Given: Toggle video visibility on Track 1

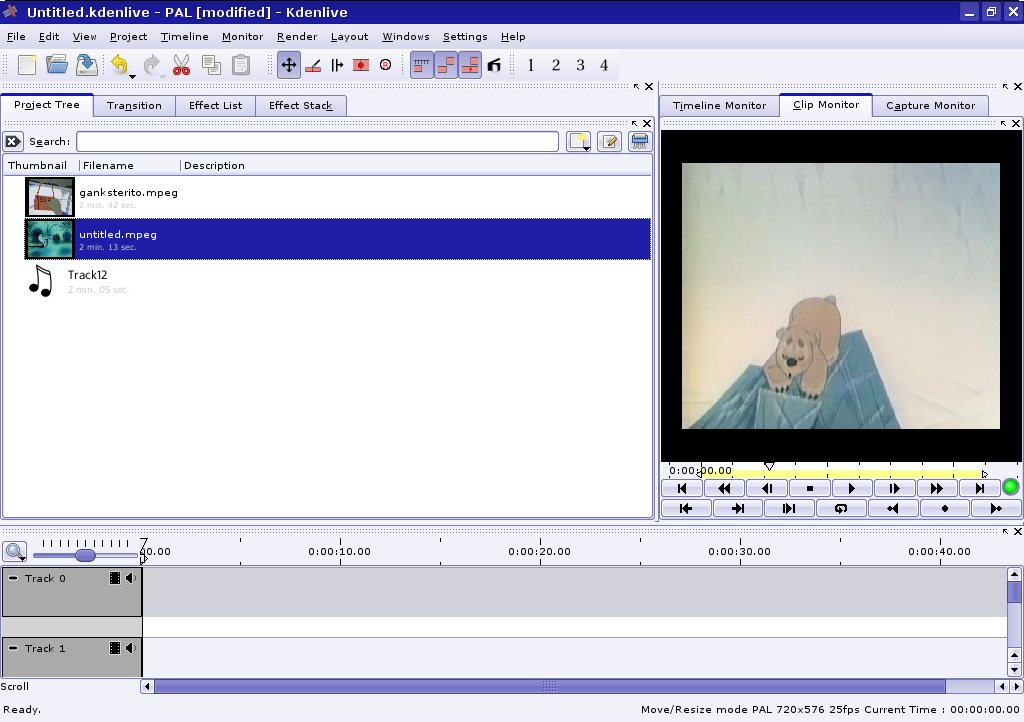Looking at the screenshot, I should pos(115,648).
